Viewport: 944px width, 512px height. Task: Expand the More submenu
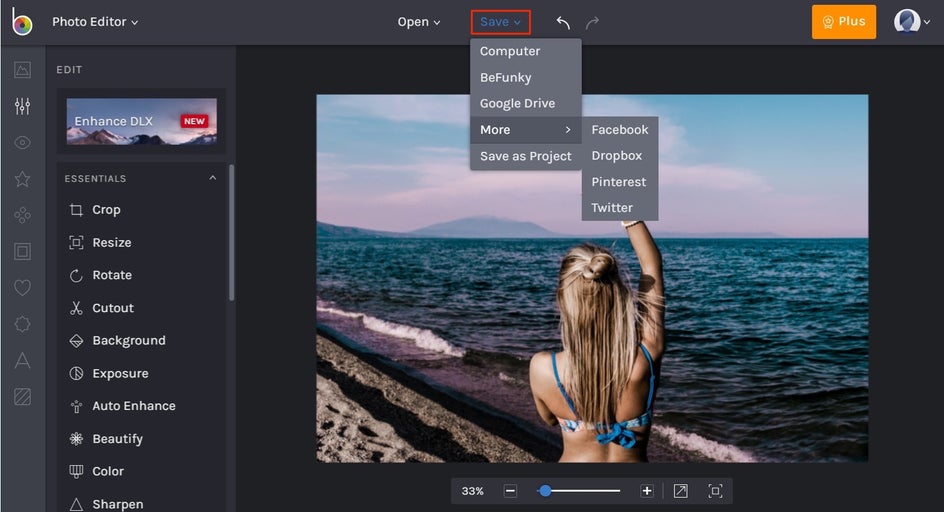click(x=526, y=130)
